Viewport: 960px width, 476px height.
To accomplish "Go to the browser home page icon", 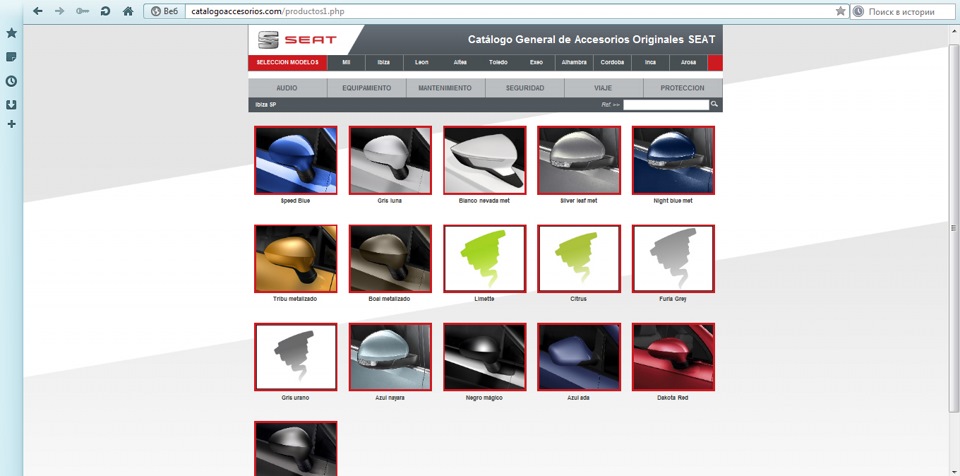I will tap(128, 11).
